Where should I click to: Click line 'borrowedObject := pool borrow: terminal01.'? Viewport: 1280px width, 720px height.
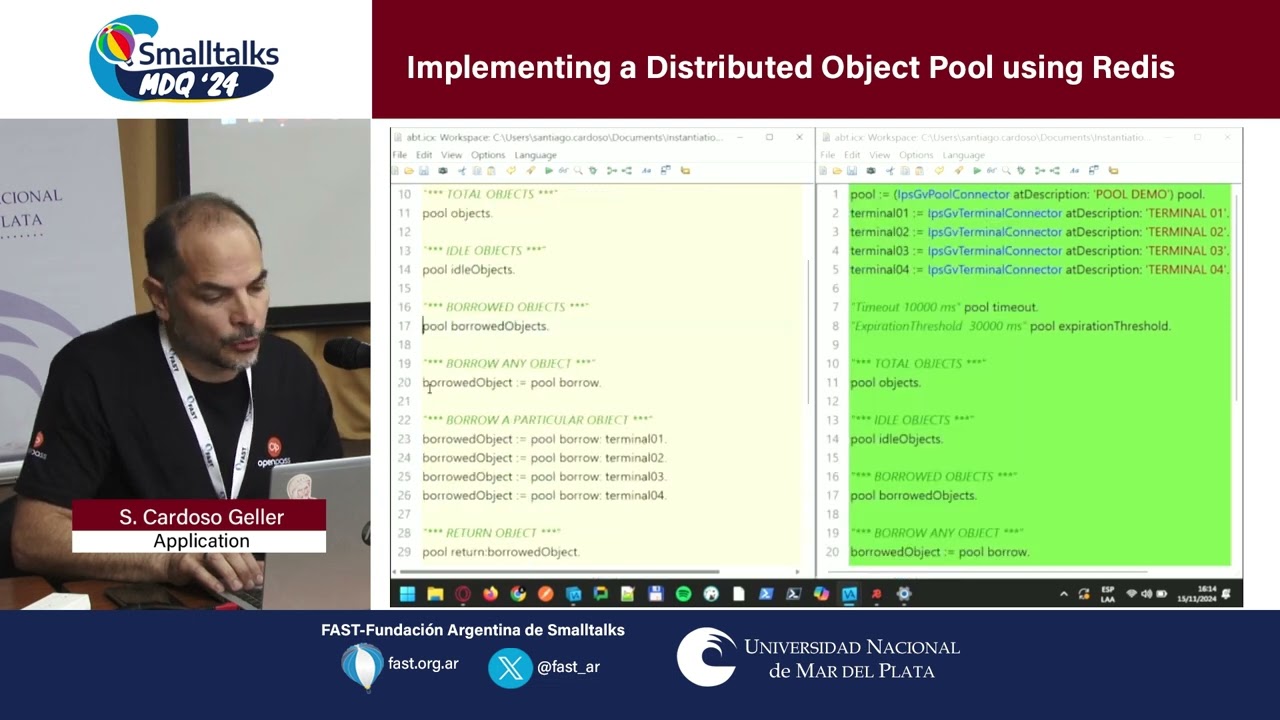coord(544,439)
